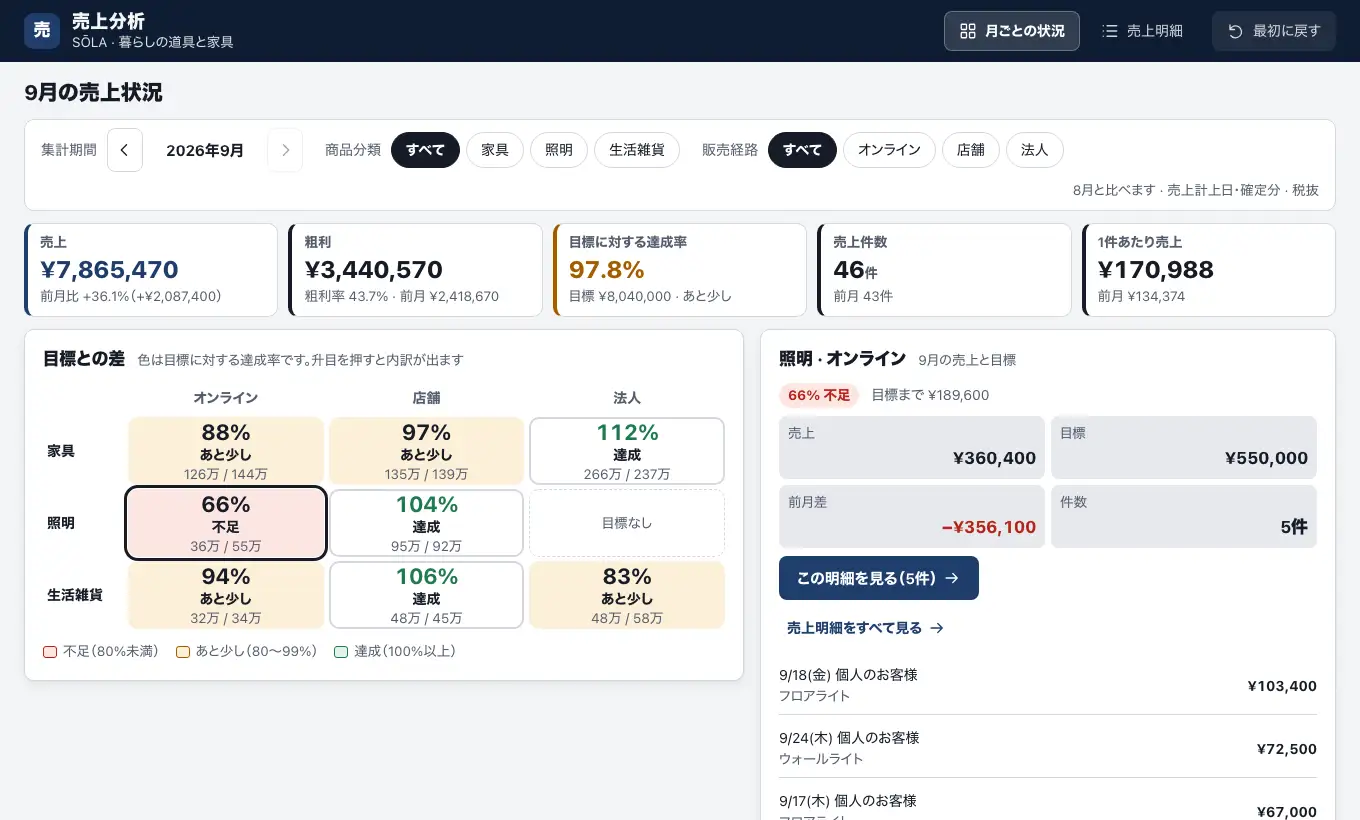This screenshot has width=1360, height=820.
Task: Go to the next month with right chevron
Action: 285,150
